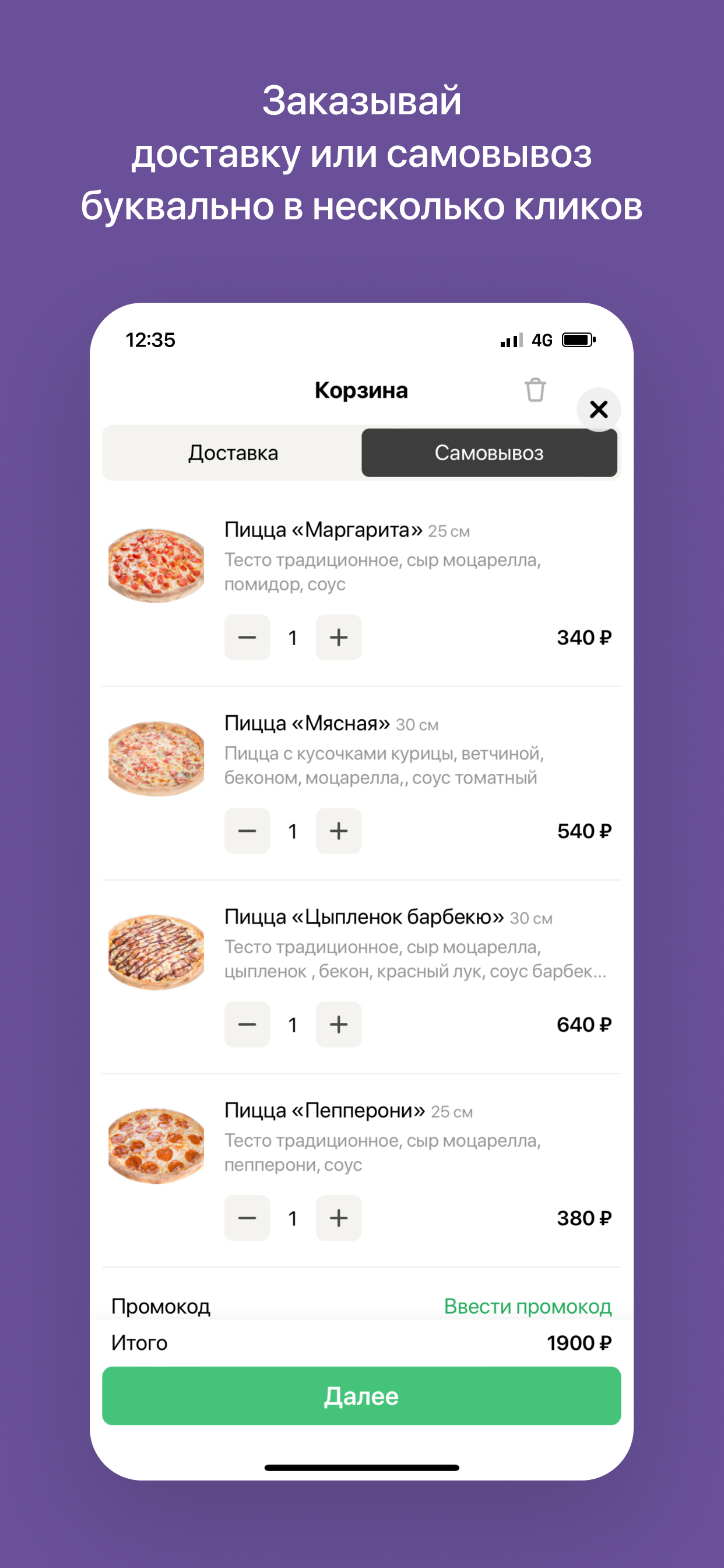Add one more Мясная pizza

(339, 831)
